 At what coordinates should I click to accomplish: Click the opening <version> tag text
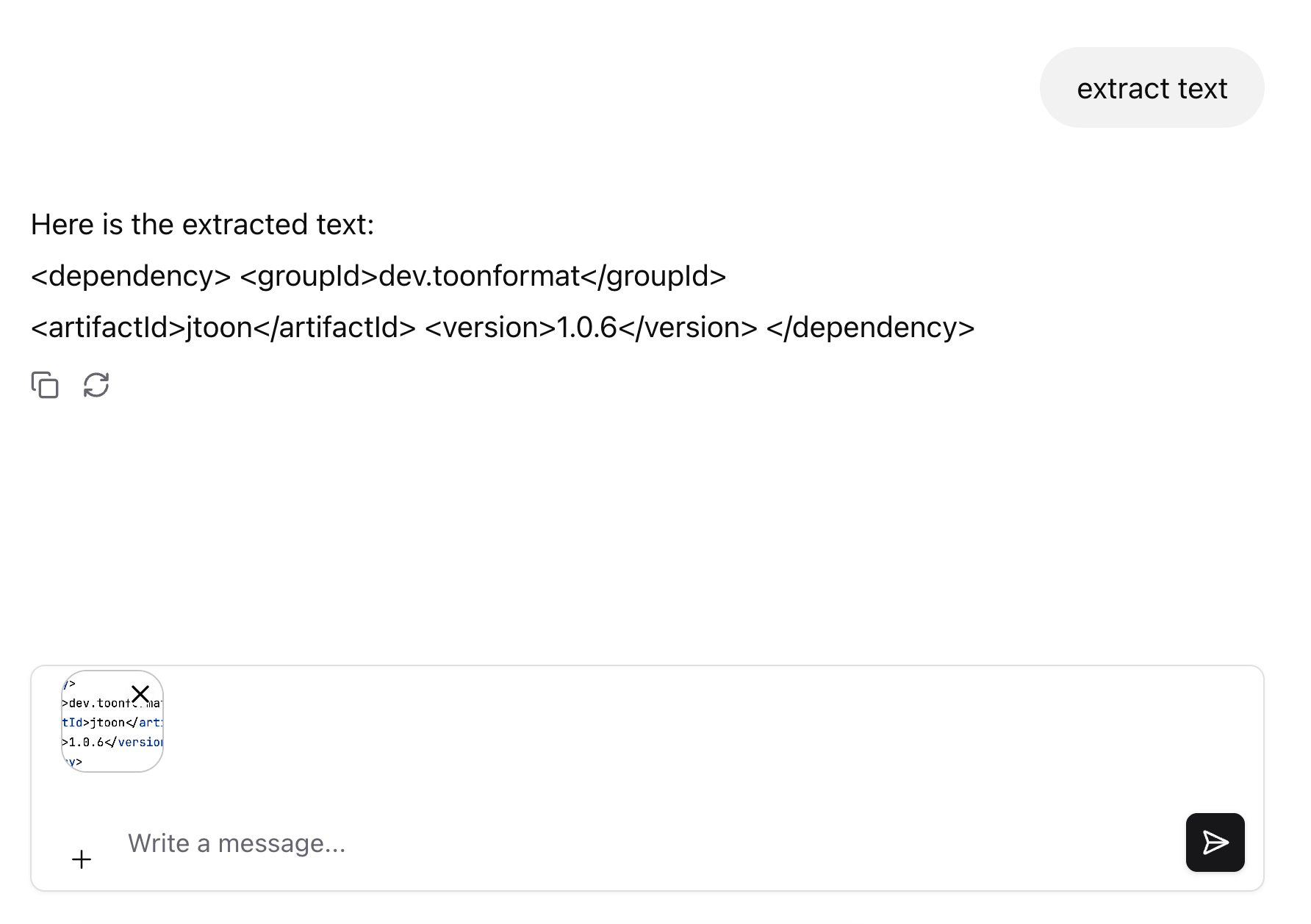(490, 328)
